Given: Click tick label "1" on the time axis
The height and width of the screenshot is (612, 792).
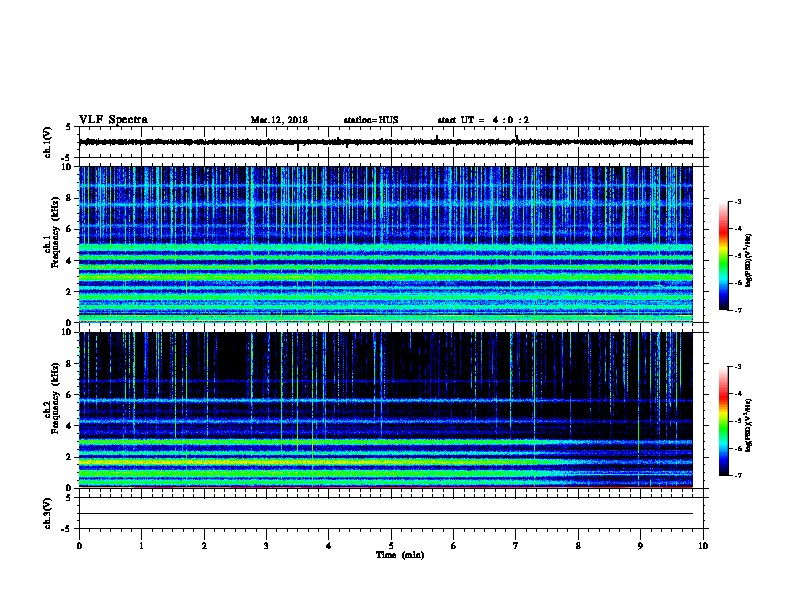Looking at the screenshot, I should (141, 545).
